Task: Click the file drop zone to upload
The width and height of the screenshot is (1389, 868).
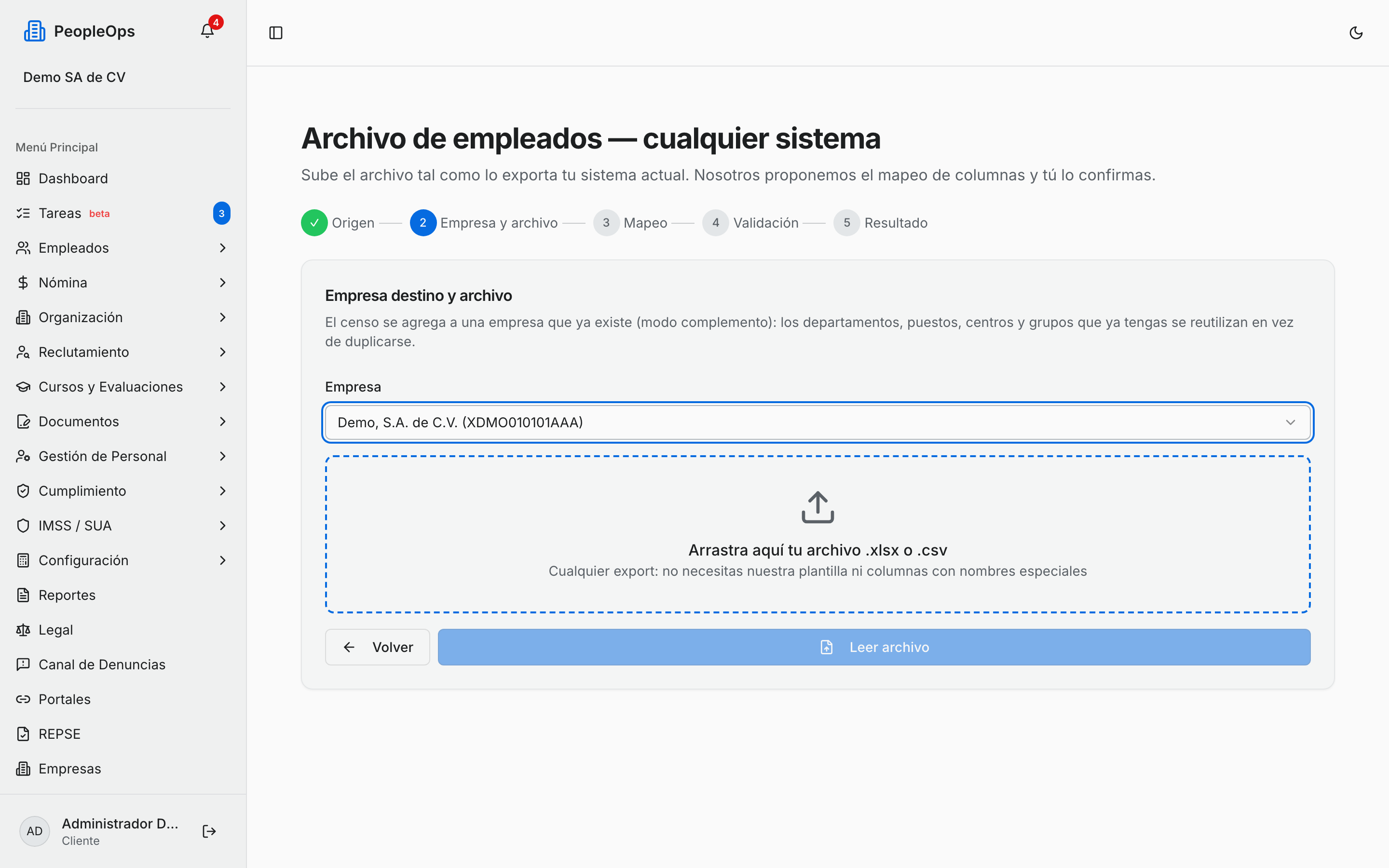Action: click(817, 534)
